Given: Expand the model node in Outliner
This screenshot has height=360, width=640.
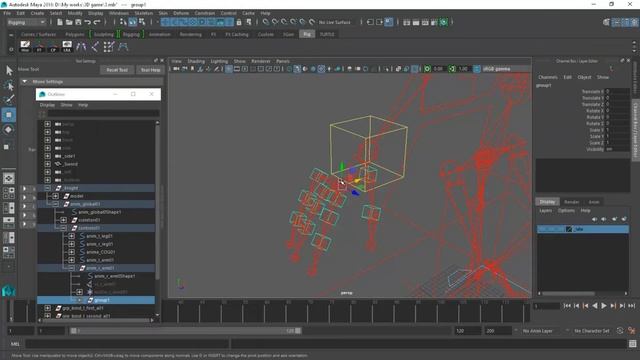Looking at the screenshot, I should click(x=56, y=196).
